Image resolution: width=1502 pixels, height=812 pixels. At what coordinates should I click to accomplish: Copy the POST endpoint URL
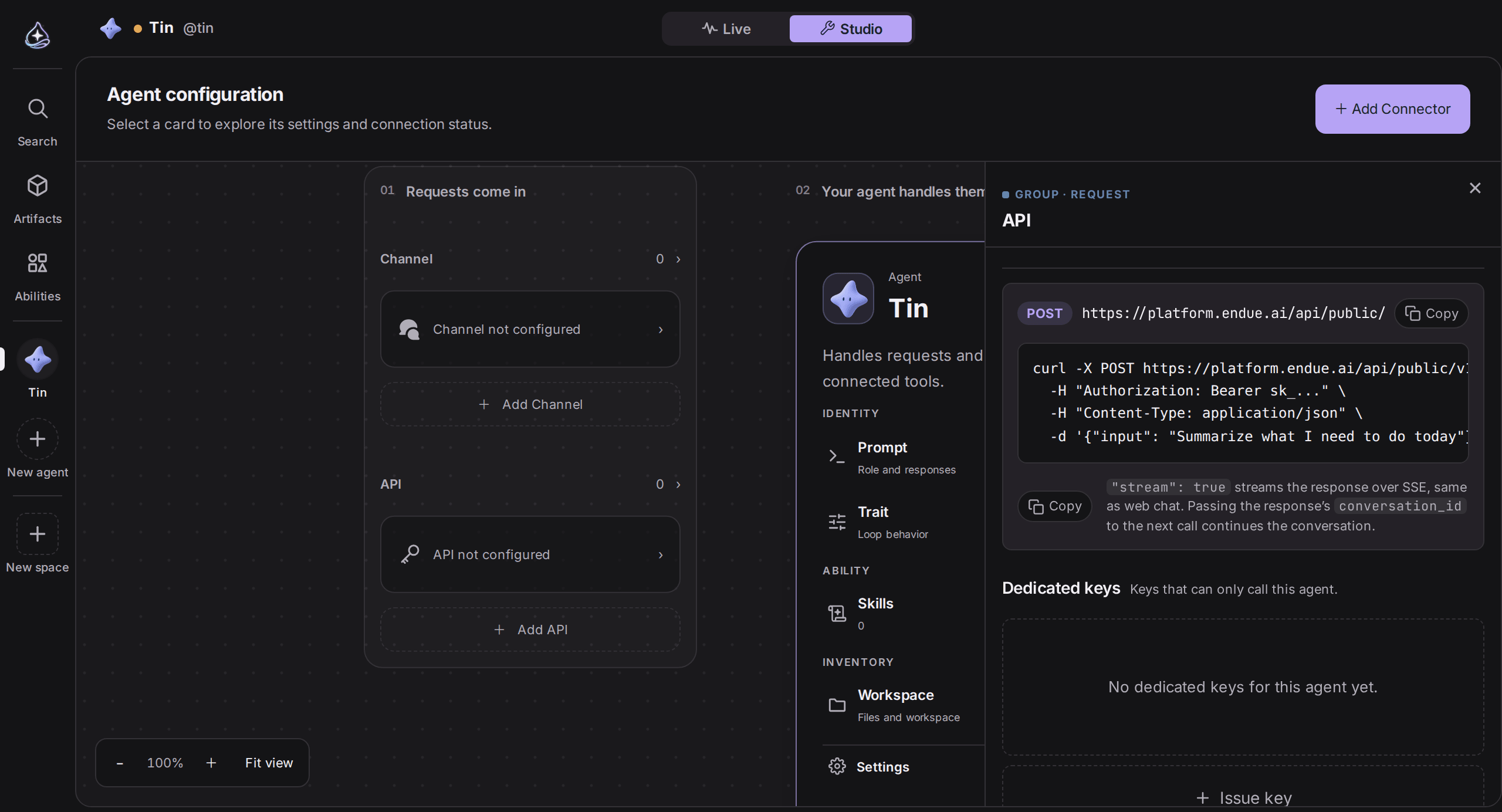pos(1431,314)
